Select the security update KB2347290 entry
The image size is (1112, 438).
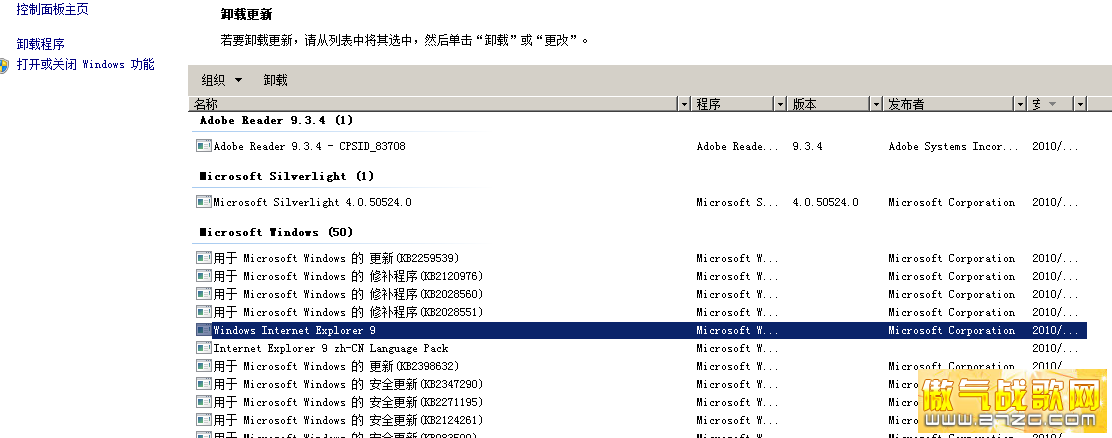click(640, 384)
